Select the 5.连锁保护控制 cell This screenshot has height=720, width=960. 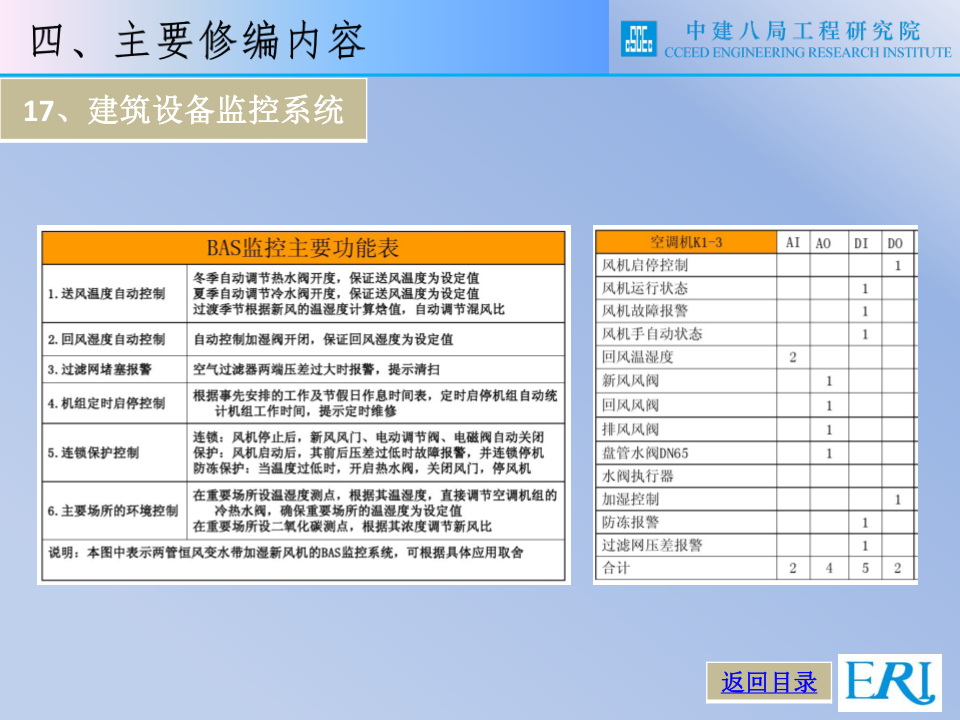pyautogui.click(x=114, y=452)
